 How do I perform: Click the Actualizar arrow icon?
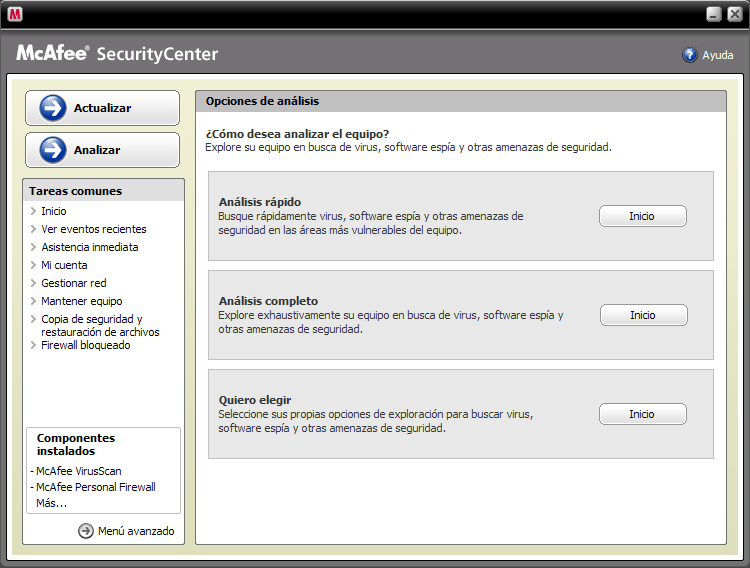(52, 108)
